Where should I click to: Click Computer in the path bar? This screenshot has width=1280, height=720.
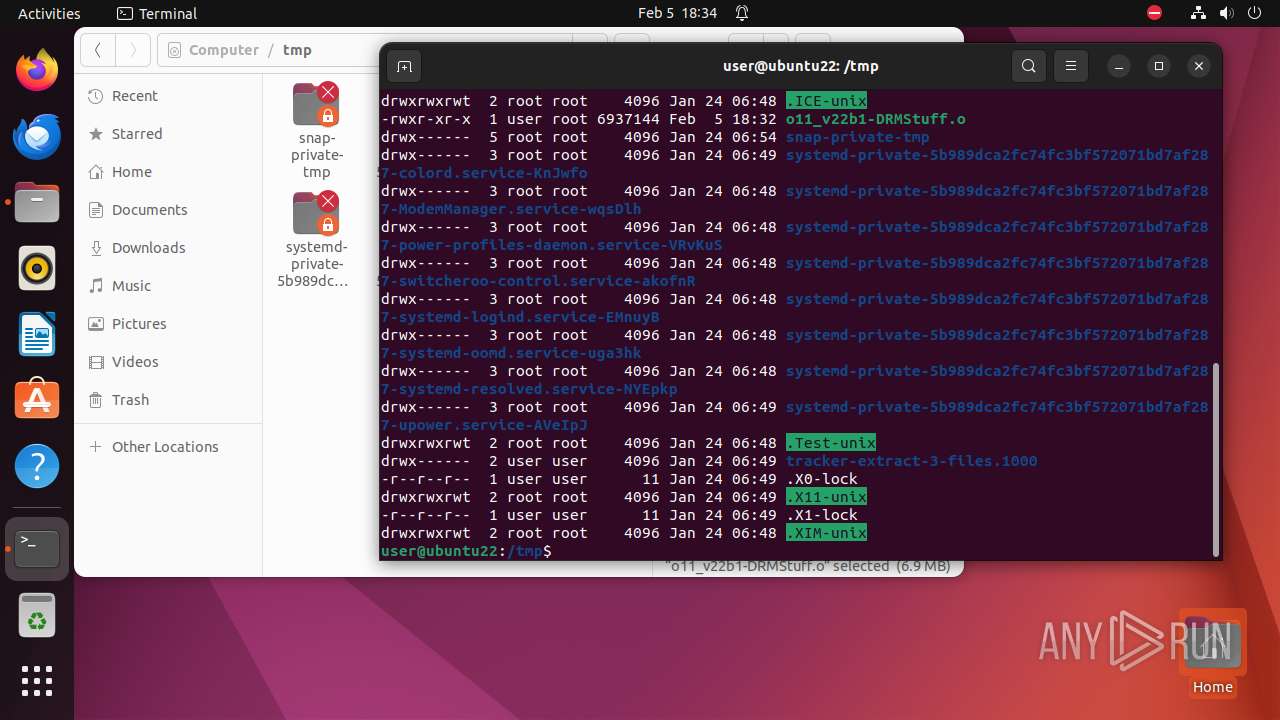[x=223, y=50]
